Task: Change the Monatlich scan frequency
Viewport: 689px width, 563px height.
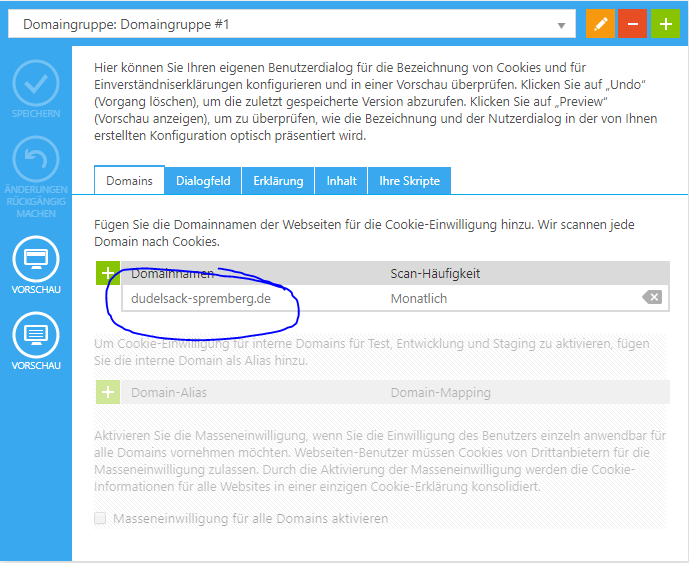Action: click(x=419, y=298)
